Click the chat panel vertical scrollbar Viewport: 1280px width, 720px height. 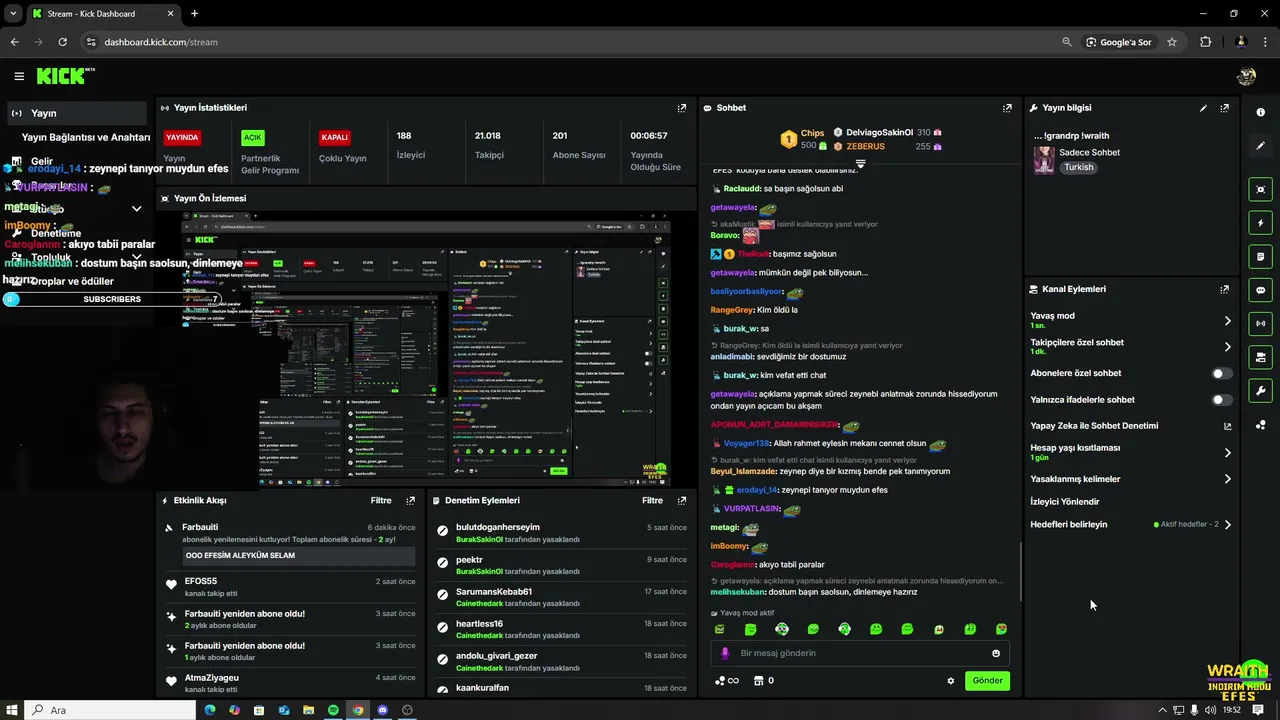pos(1020,570)
